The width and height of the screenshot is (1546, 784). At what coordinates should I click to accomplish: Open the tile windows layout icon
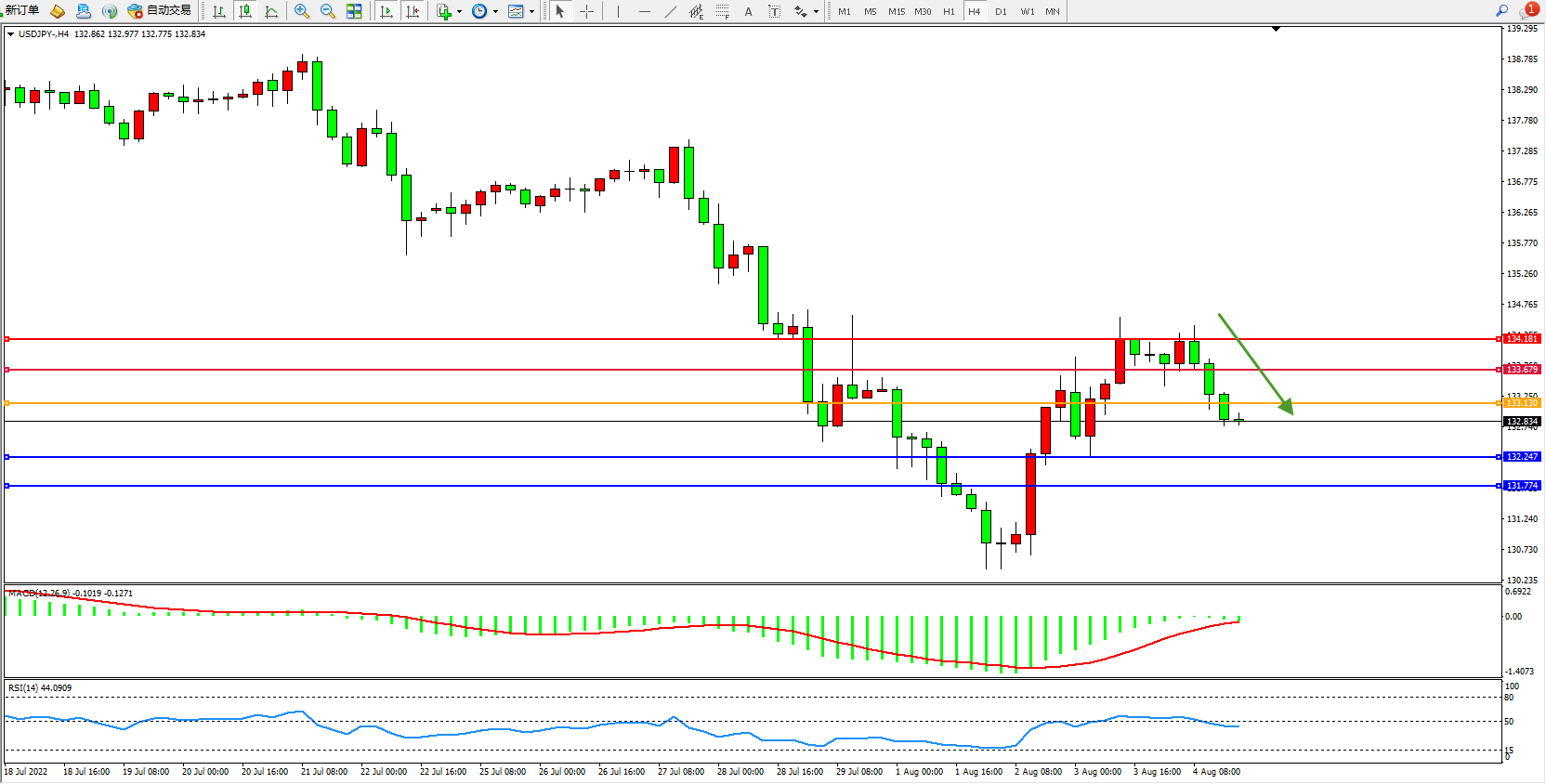click(354, 11)
